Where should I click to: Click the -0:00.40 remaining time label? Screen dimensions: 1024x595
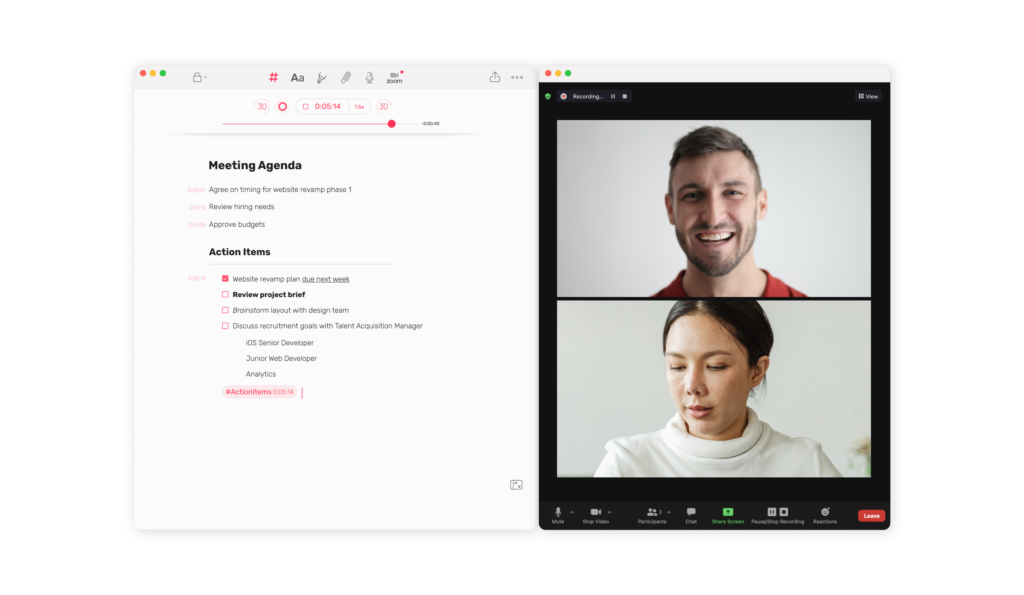[430, 123]
